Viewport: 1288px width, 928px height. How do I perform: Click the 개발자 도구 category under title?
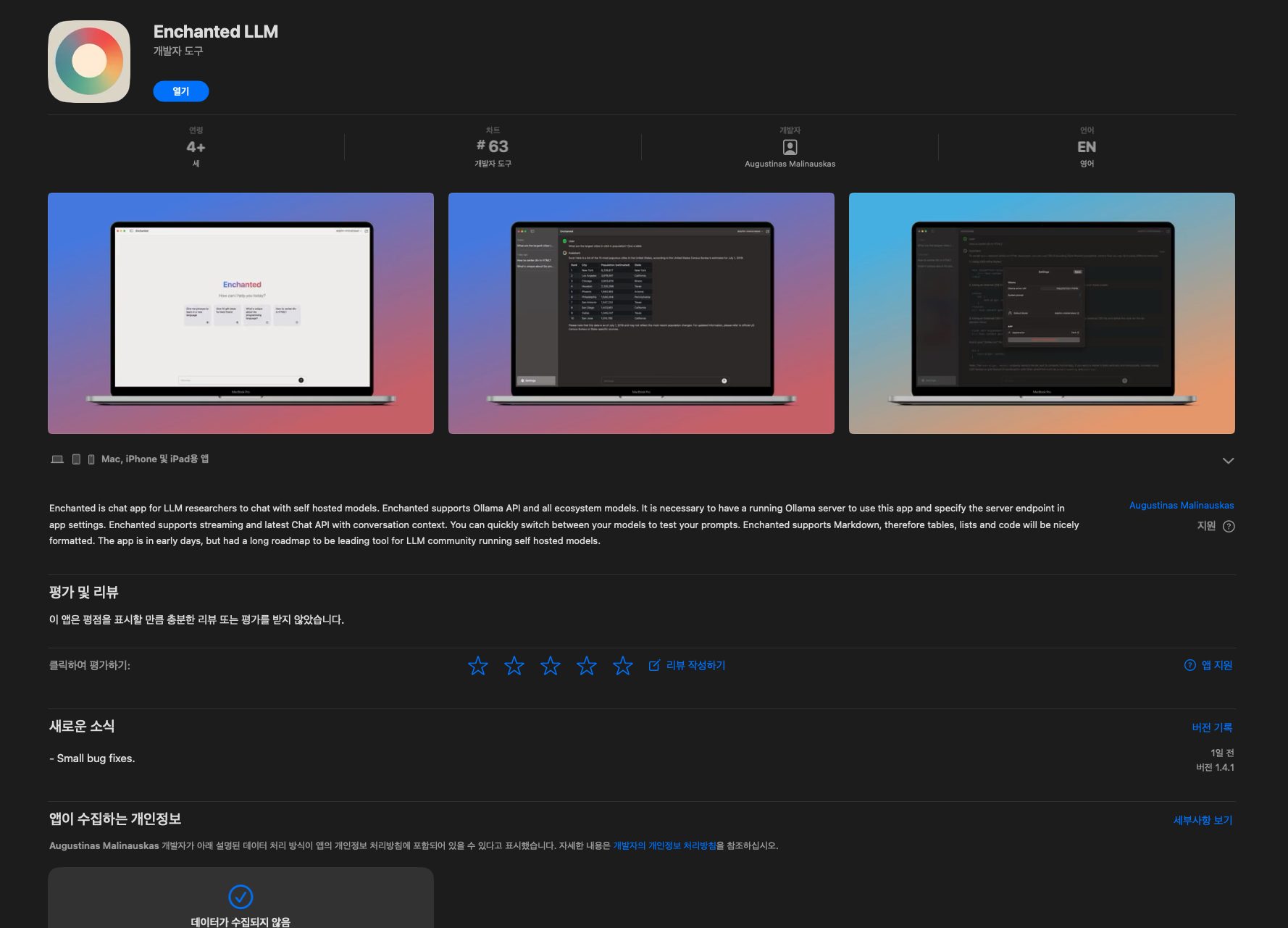click(178, 51)
